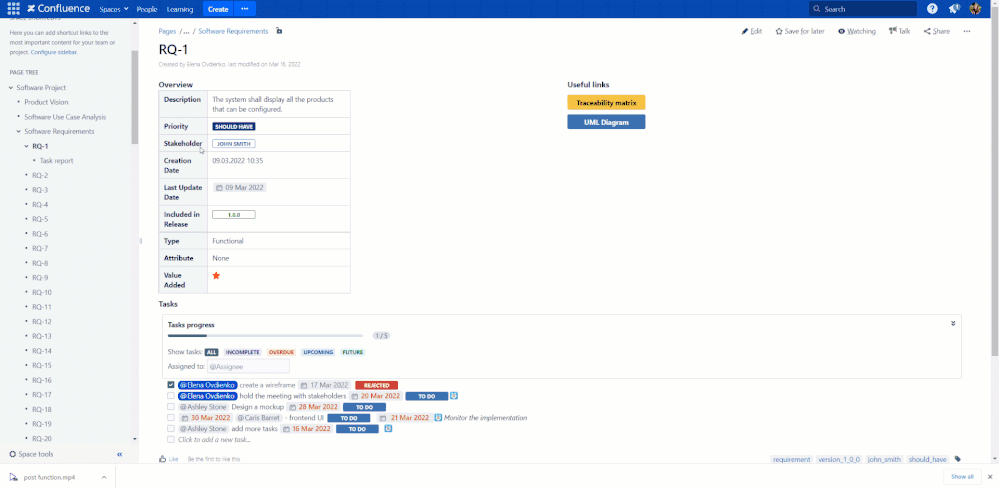Click the Traceability matrix button
Screen dimensions: 999x490
pyautogui.click(x=606, y=103)
